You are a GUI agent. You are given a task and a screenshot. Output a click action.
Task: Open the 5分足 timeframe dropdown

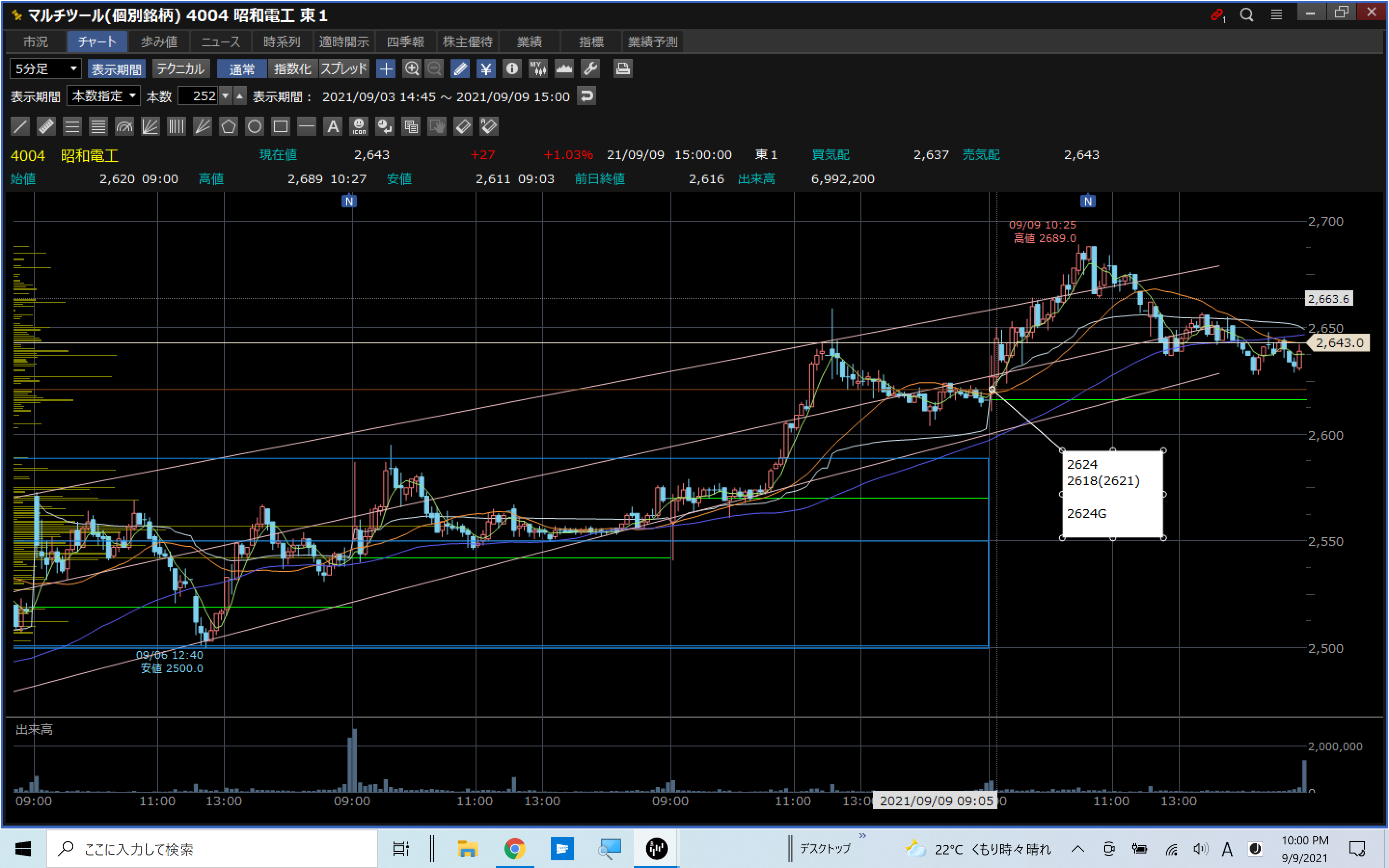[x=46, y=69]
